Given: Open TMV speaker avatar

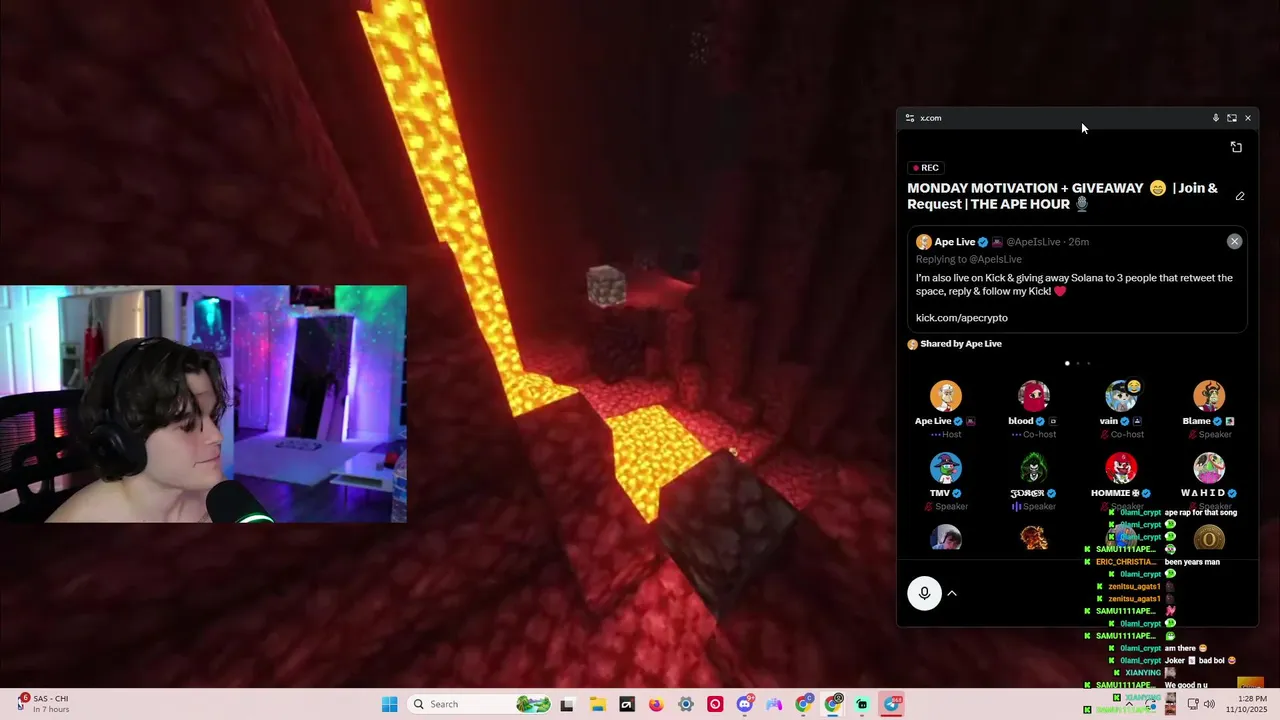Looking at the screenshot, I should [945, 468].
